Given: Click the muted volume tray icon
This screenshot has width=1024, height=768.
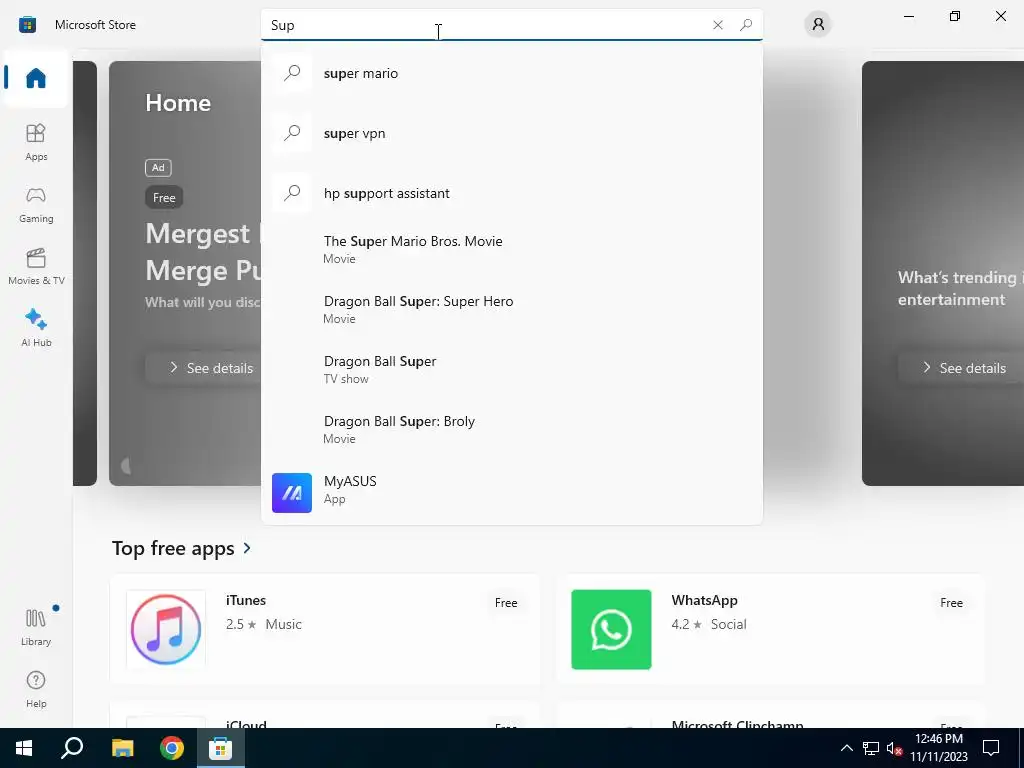Looking at the screenshot, I should (894, 748).
